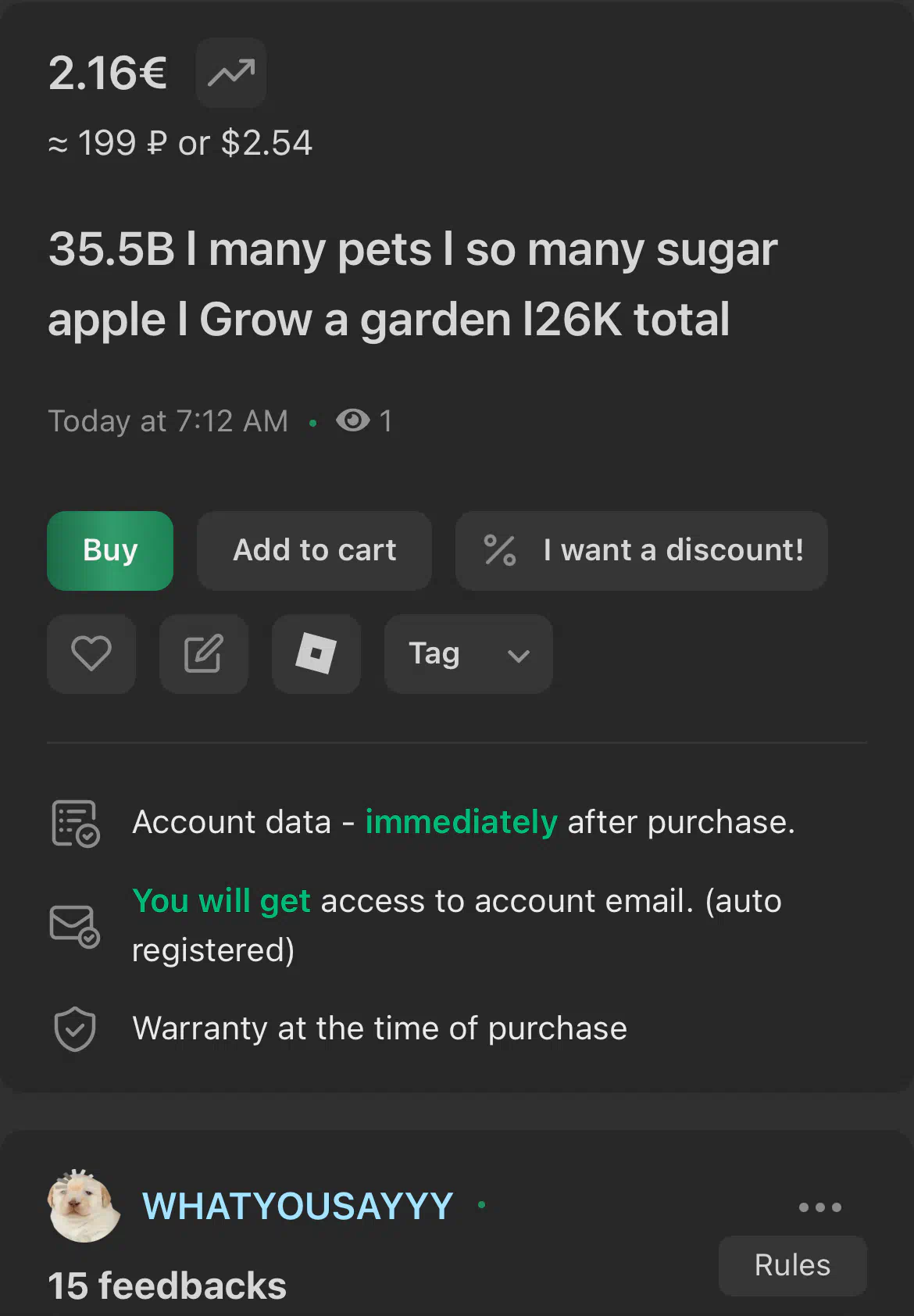
Task: Click the warranty shield icon
Action: point(75,1029)
